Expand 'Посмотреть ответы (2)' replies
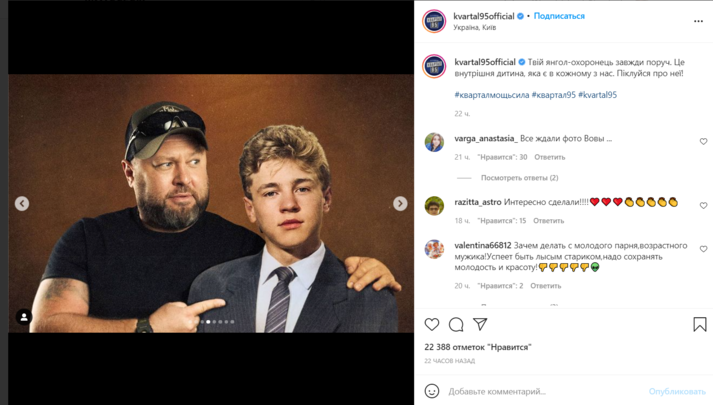This screenshot has height=405, width=713. click(519, 178)
